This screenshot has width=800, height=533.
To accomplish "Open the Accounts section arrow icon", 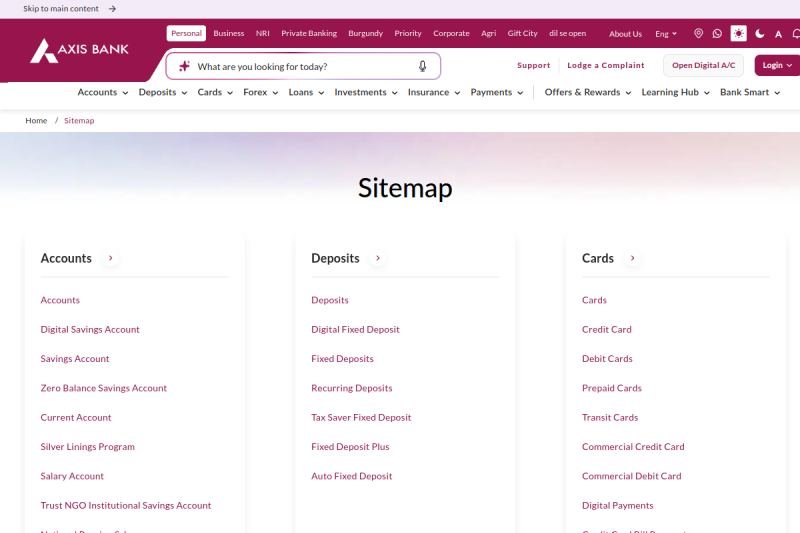I will pyautogui.click(x=110, y=258).
